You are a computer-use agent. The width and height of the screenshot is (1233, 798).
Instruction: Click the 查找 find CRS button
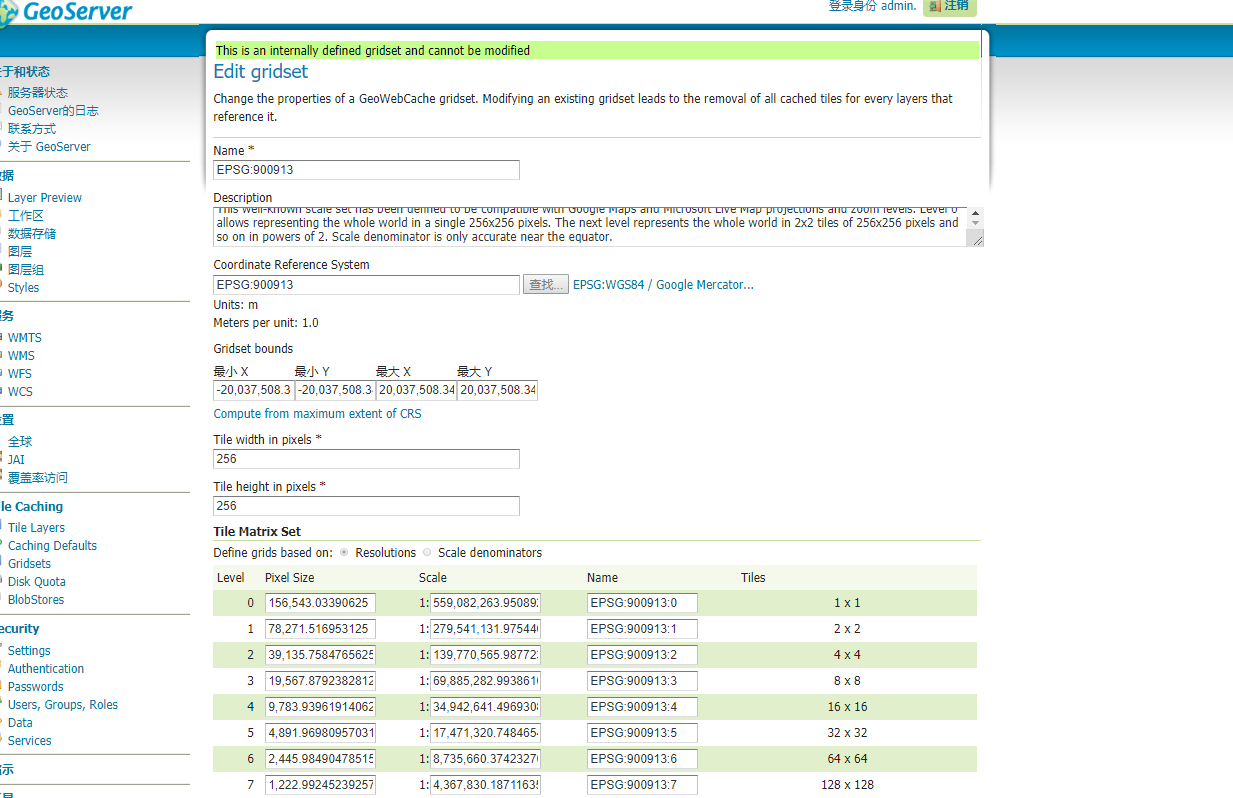[x=545, y=285]
